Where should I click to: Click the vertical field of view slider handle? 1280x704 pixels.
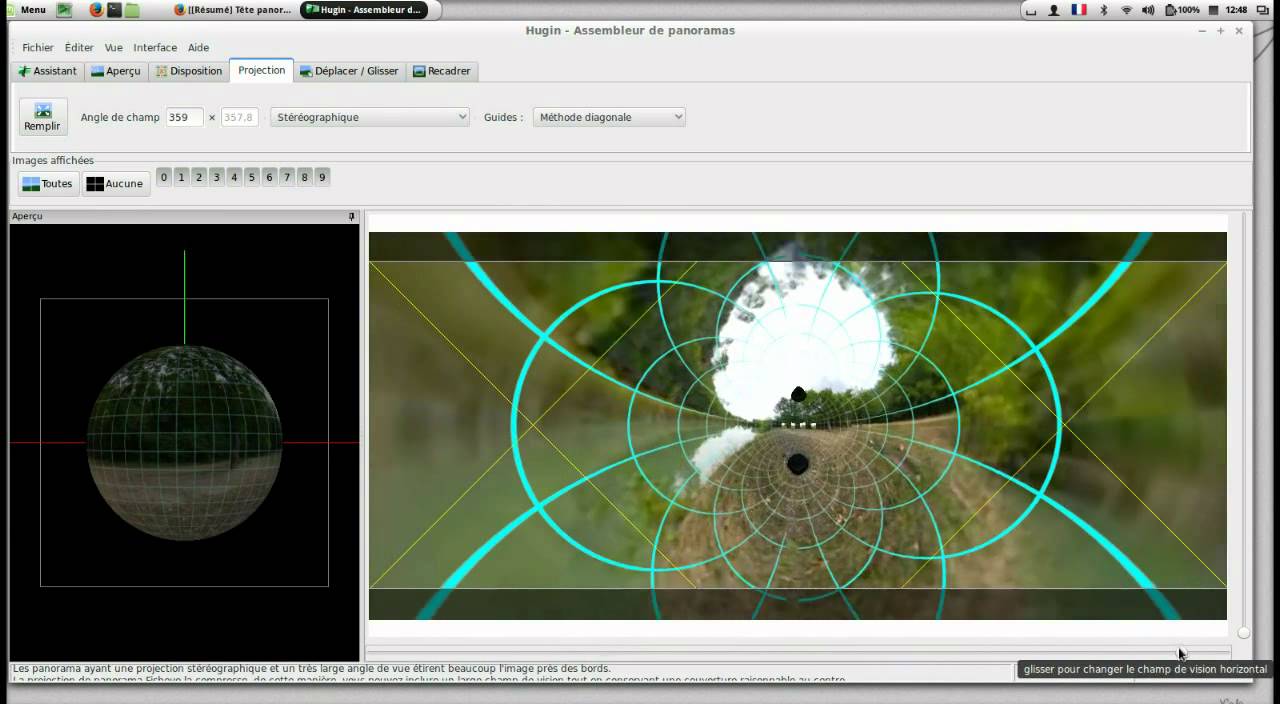[1243, 632]
